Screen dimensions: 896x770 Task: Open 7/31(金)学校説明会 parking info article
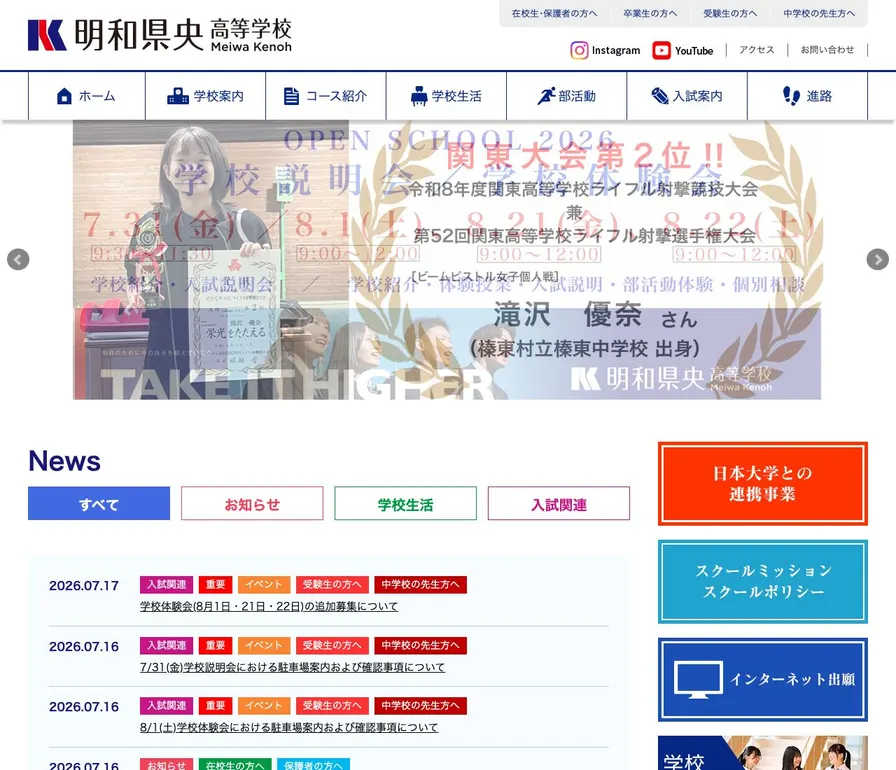tap(292, 667)
